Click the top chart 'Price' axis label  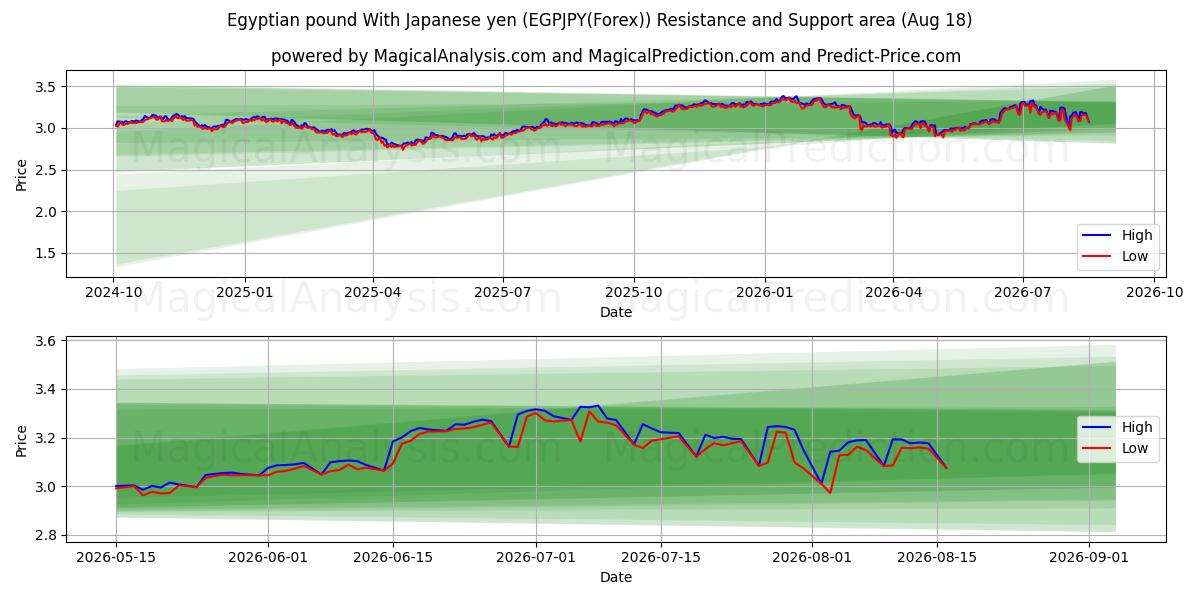(x=22, y=173)
